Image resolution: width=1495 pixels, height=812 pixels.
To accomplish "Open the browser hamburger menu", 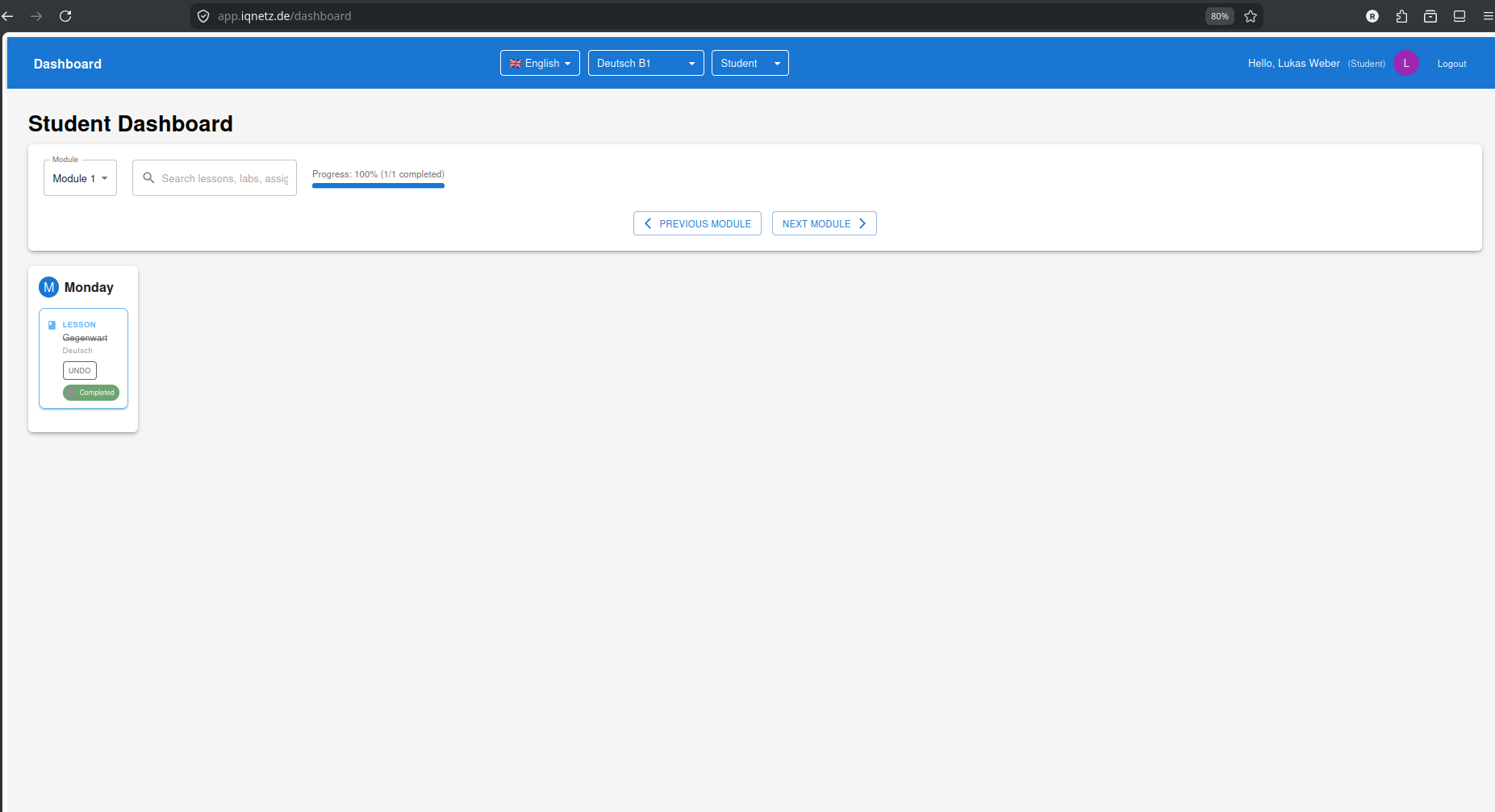I will pos(1488,16).
